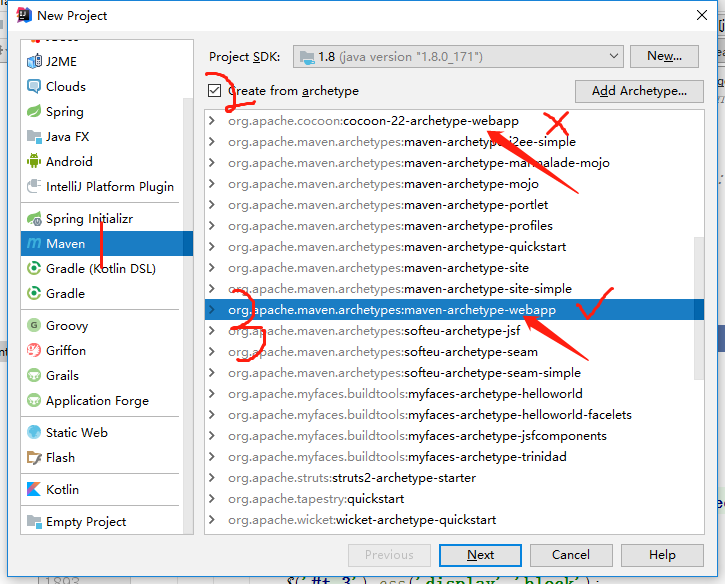This screenshot has width=725, height=584.
Task: Click the Gradle project icon
Action: [34, 293]
